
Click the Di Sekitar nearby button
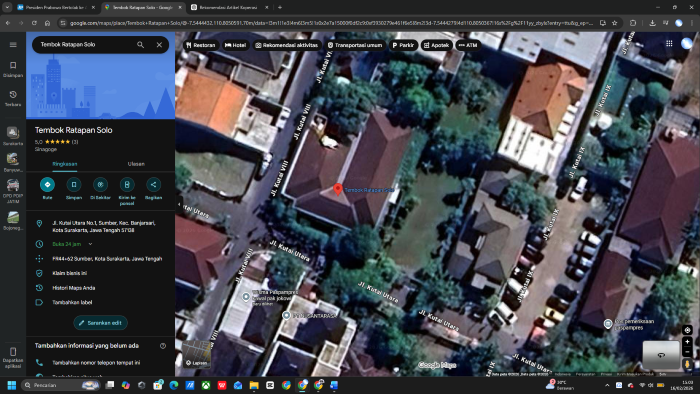click(x=100, y=185)
